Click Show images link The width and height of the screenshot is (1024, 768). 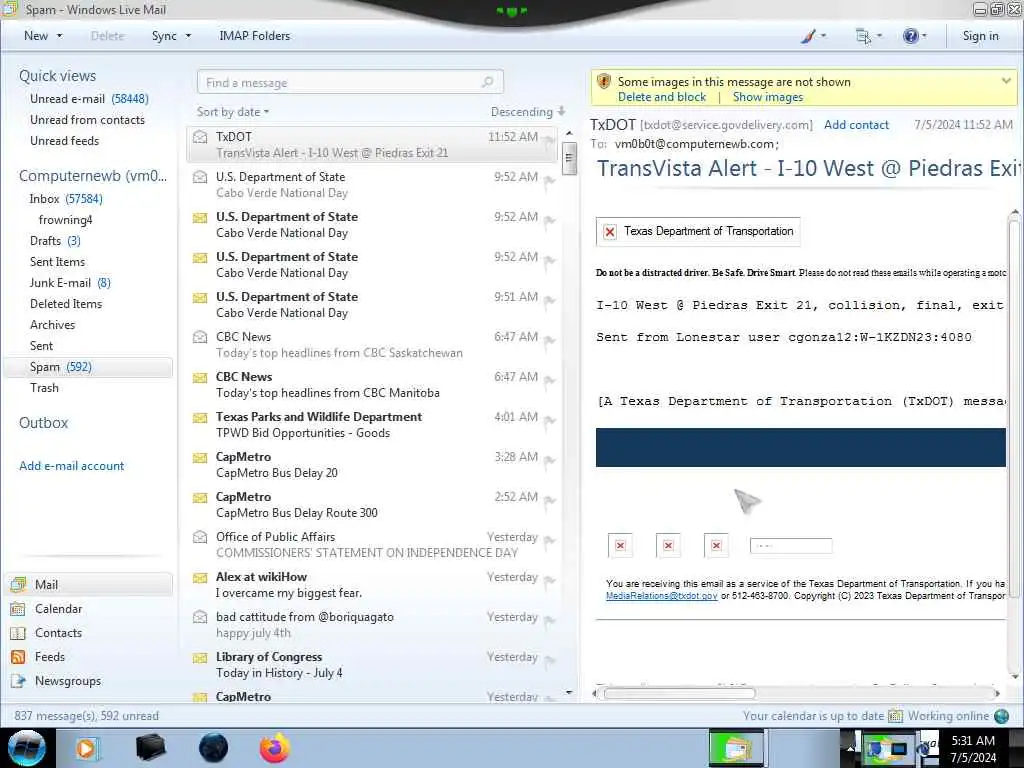767,97
